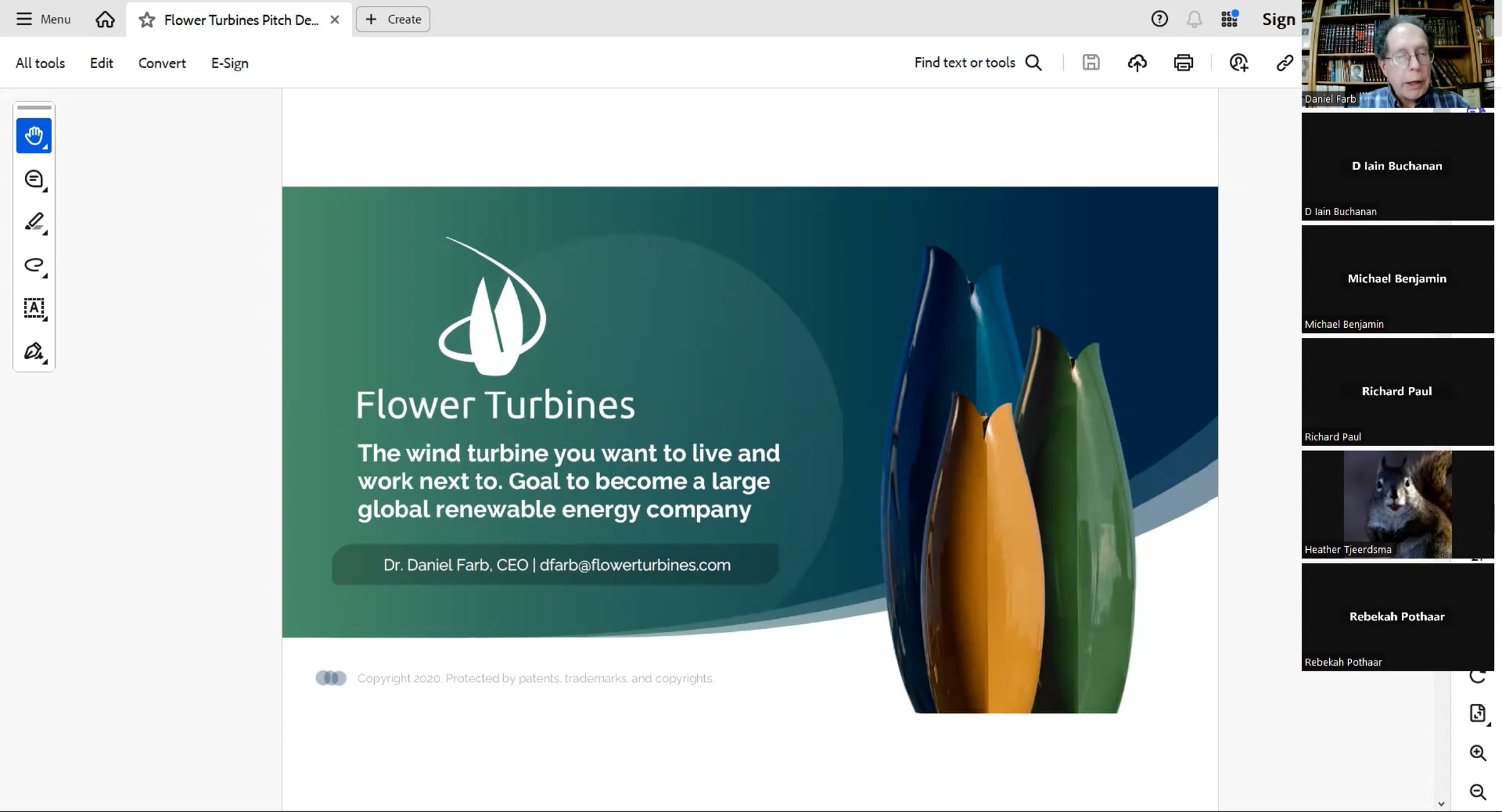Go to the Home view

(x=105, y=19)
